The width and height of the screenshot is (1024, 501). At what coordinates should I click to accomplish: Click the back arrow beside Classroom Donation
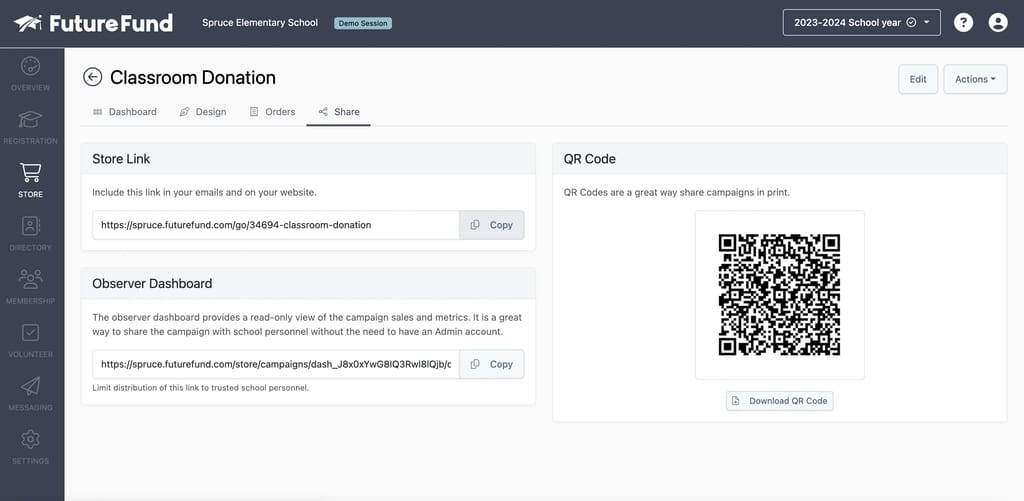[93, 77]
